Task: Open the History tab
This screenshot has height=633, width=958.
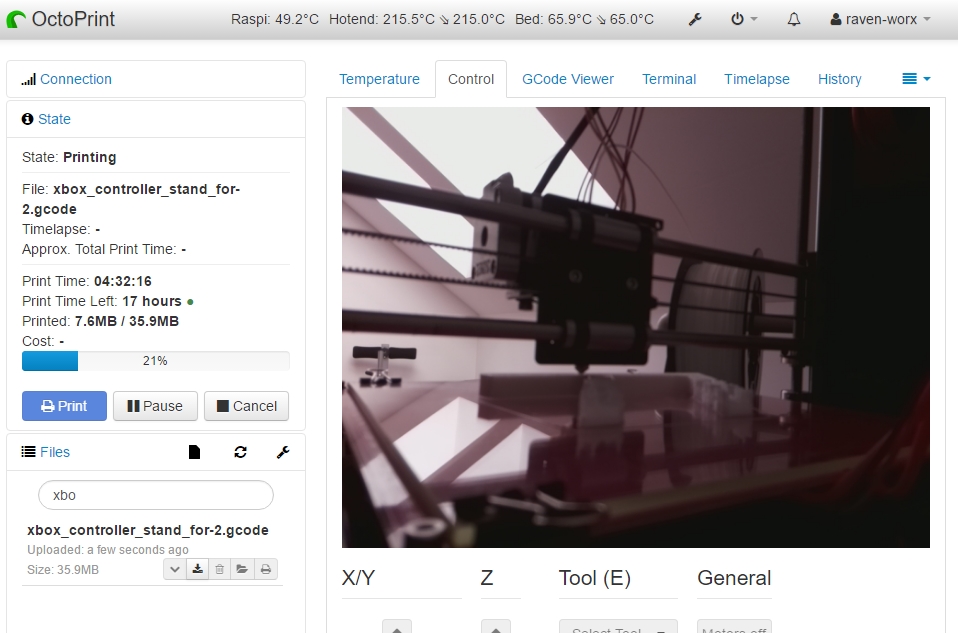Action: [839, 79]
